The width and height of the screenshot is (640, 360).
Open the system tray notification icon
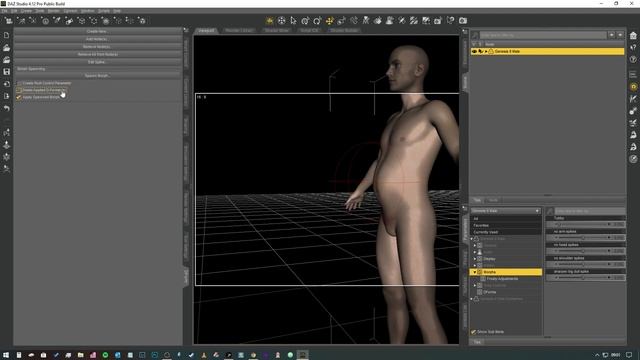tap(629, 355)
